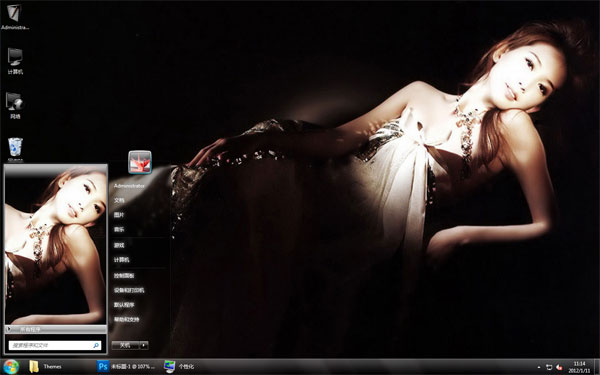Click the Start menu search field
Screen dimensions: 600x375
55,345
